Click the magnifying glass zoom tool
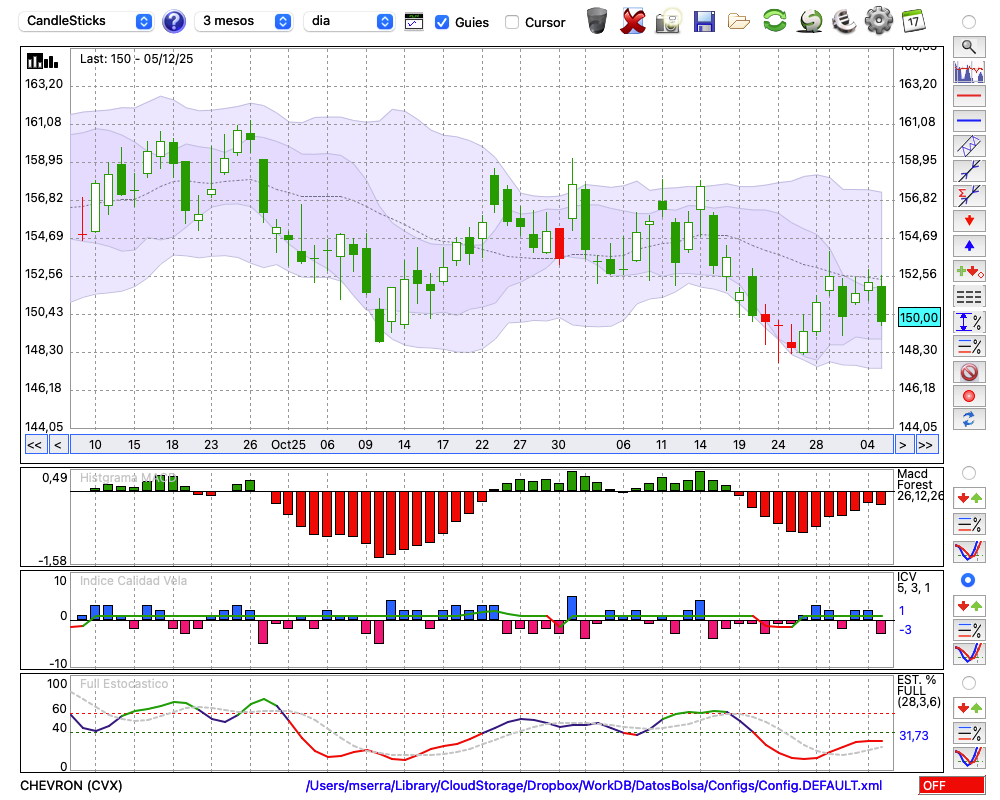1000x800 pixels. [x=968, y=46]
